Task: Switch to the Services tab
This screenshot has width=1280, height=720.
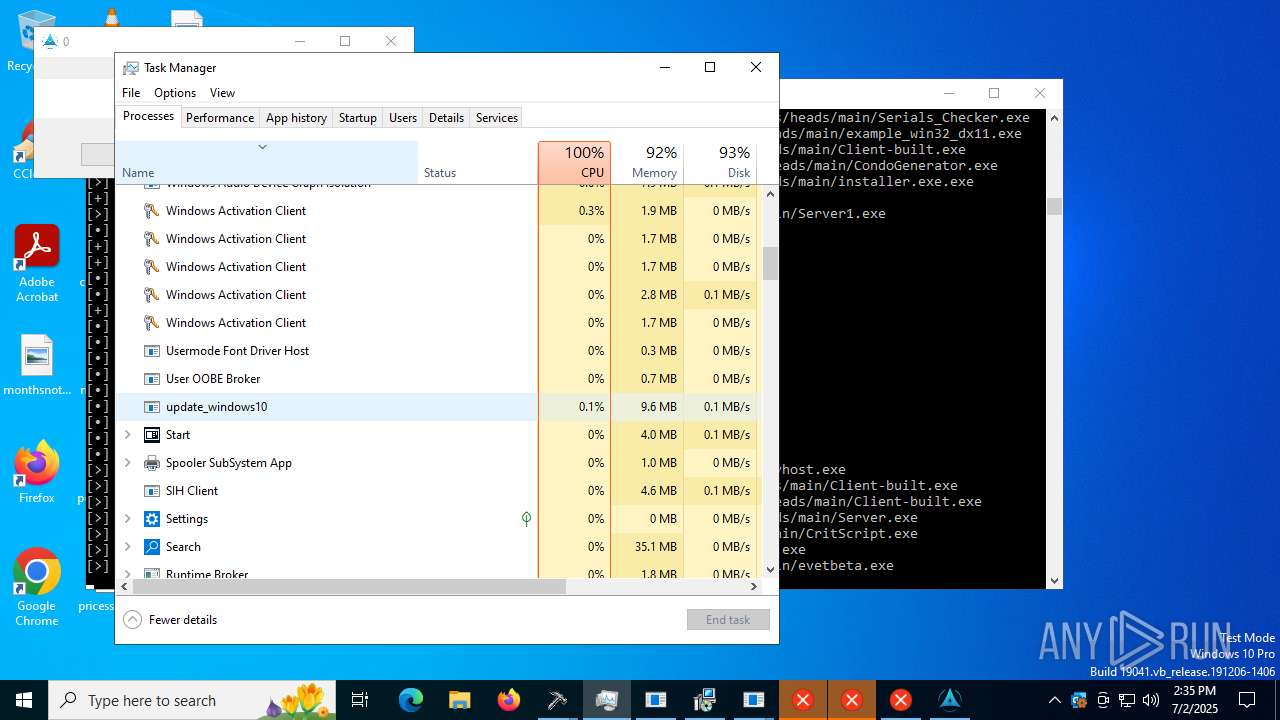Action: pos(497,117)
